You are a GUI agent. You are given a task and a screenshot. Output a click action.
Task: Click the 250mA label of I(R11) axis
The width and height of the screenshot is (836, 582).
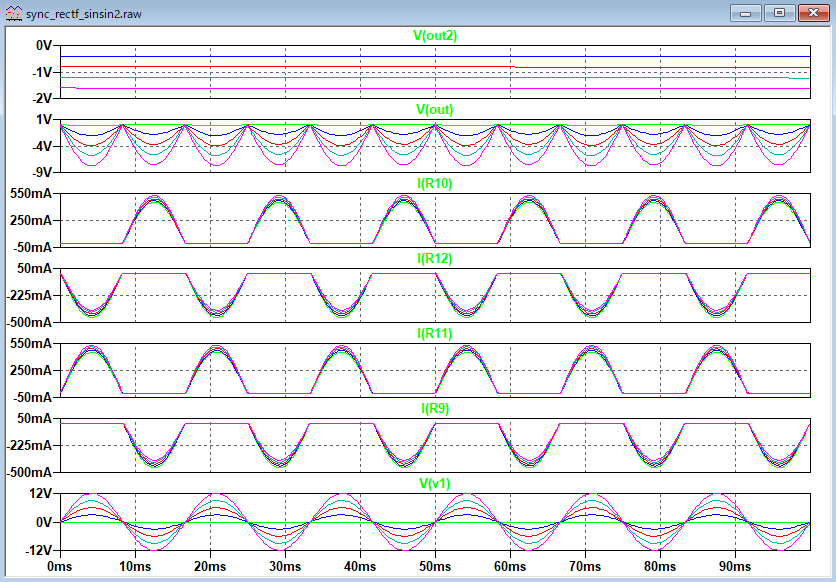coord(31,370)
